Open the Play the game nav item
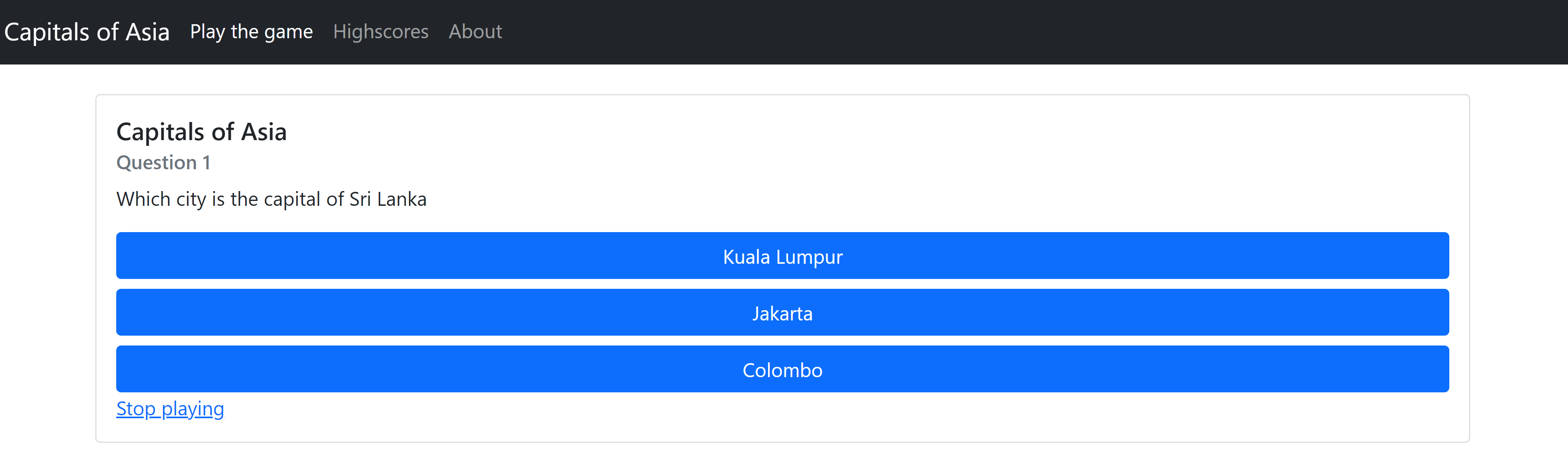 coord(251,32)
